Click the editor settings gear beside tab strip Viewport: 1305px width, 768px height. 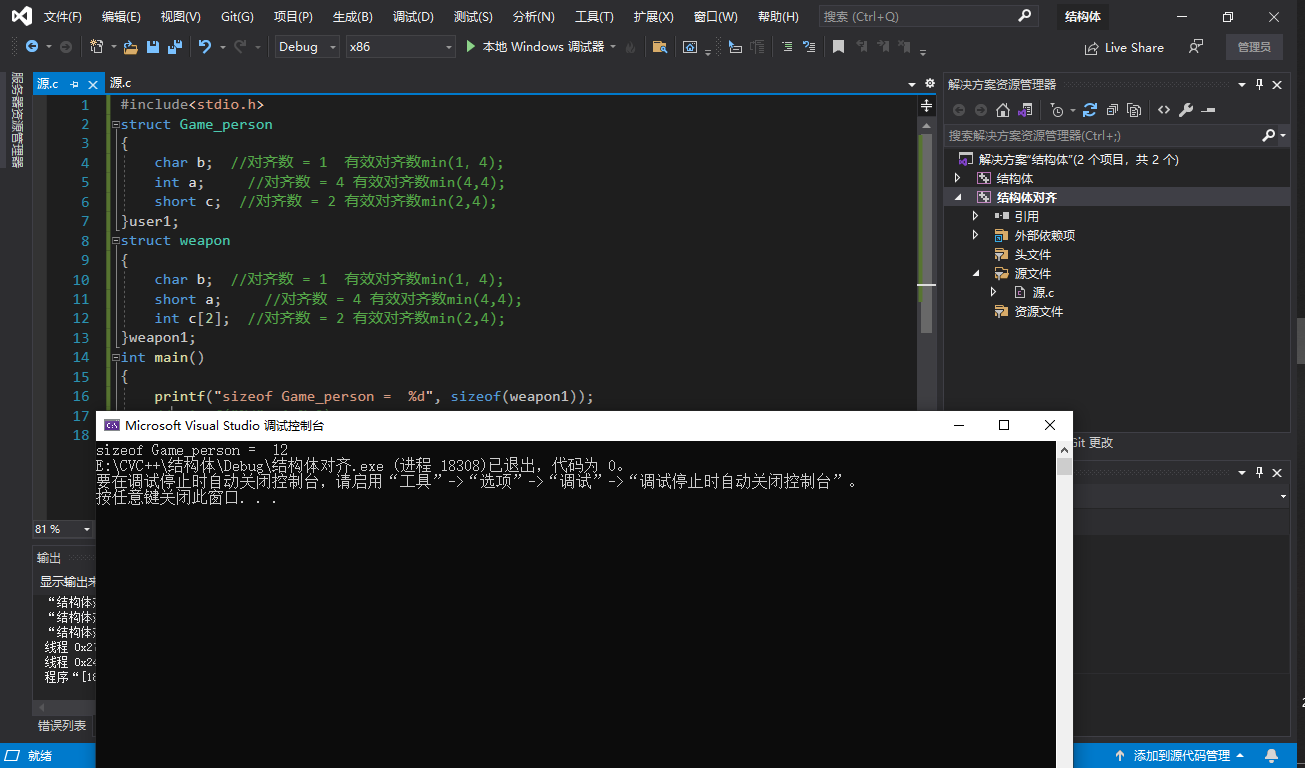tap(930, 85)
